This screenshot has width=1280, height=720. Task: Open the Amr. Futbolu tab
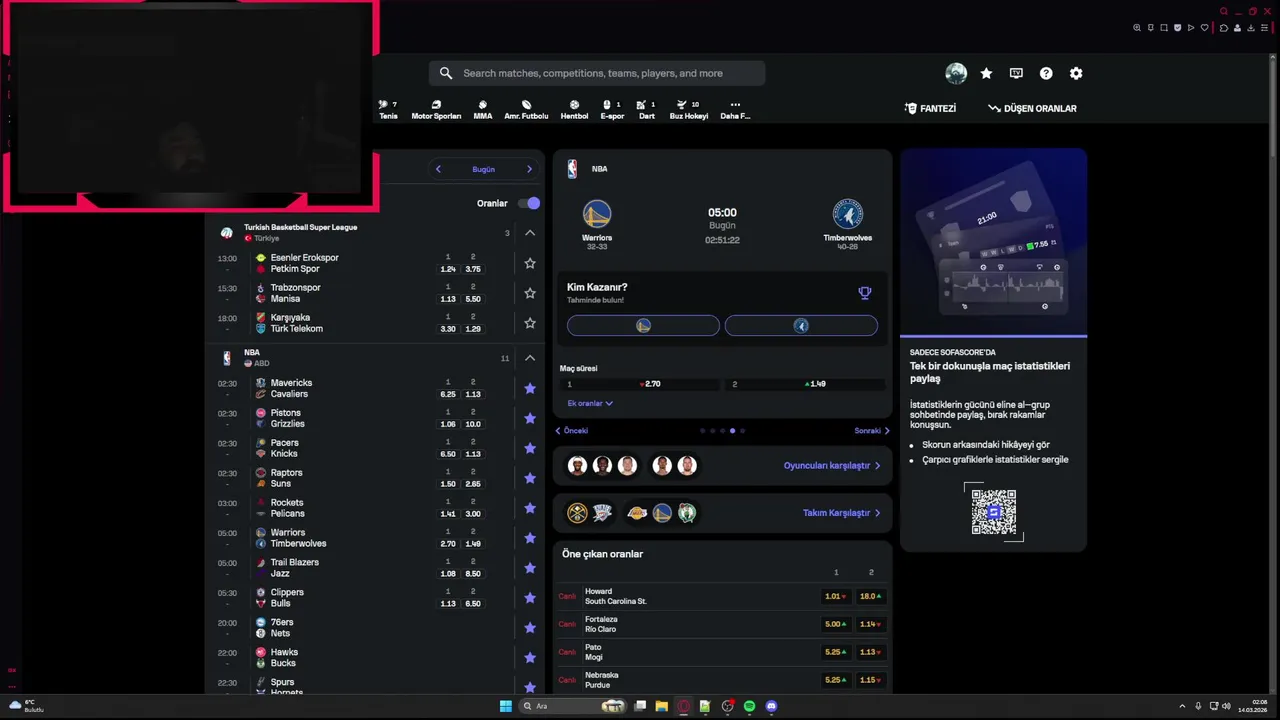(x=526, y=109)
